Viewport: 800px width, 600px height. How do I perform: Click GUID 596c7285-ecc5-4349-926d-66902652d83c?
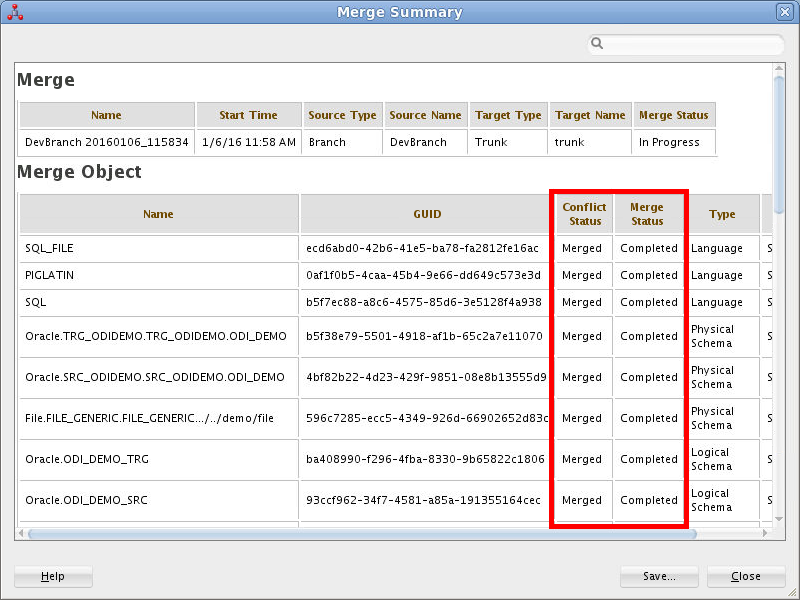click(427, 418)
